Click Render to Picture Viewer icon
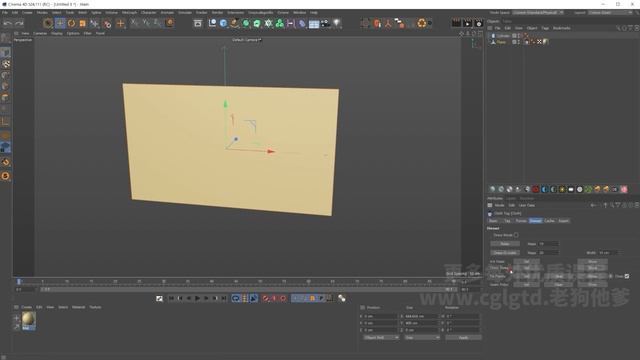Viewport: 640px width, 360px height. pyautogui.click(x=467, y=23)
